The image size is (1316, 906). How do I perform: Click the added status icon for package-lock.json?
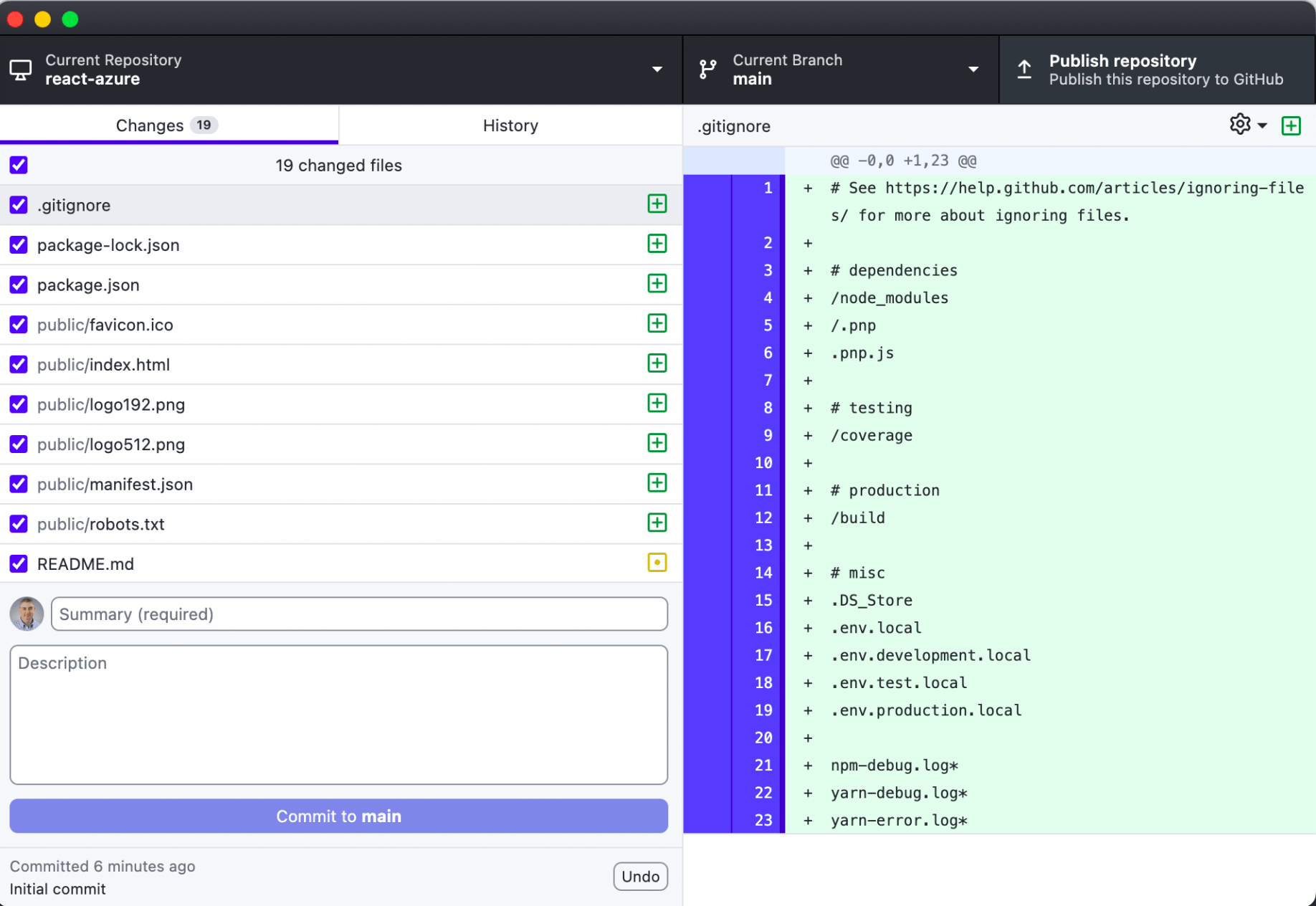pyautogui.click(x=657, y=244)
